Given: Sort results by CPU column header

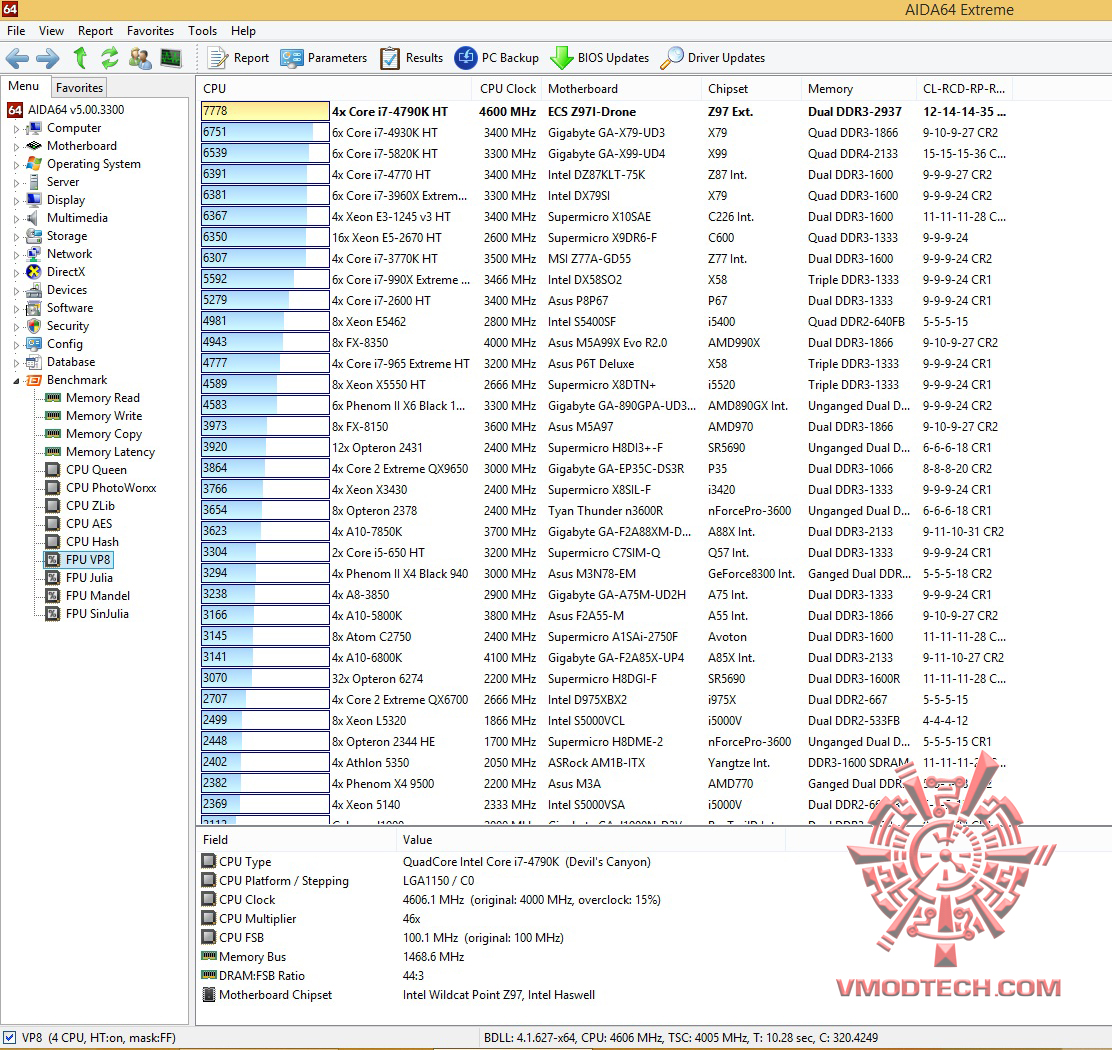Looking at the screenshot, I should tap(333, 89).
